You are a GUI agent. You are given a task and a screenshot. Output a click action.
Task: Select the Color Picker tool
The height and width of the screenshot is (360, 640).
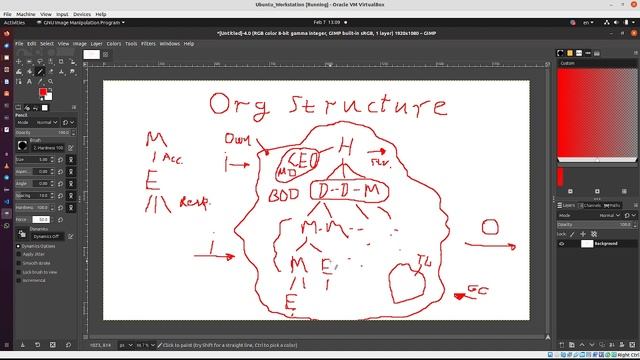(x=40, y=82)
